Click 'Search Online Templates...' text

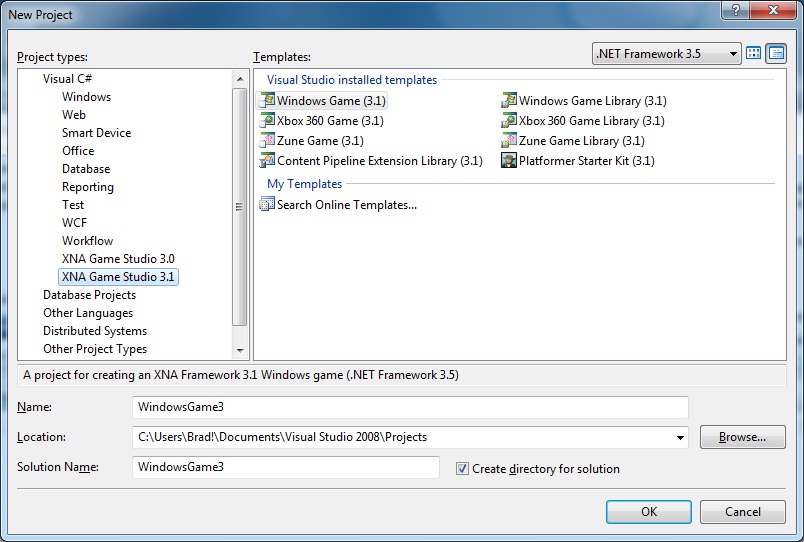(347, 205)
